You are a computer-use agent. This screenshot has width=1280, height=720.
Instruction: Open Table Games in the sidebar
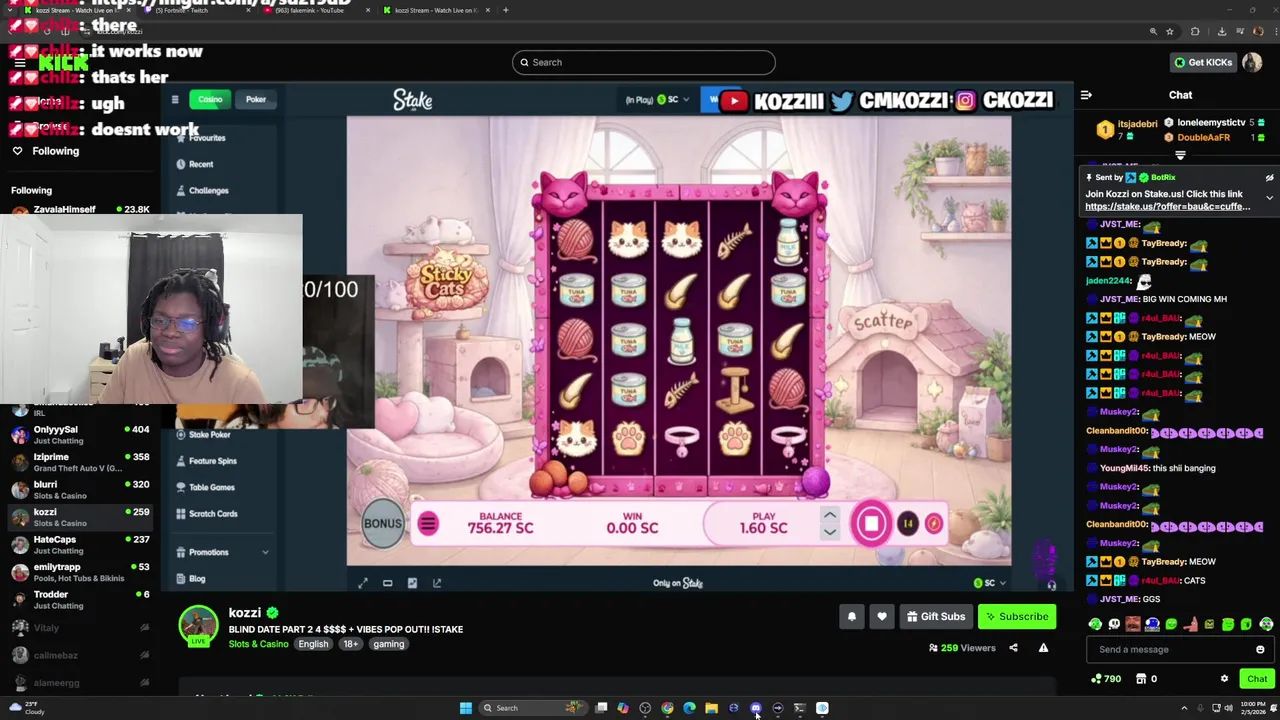(211, 487)
